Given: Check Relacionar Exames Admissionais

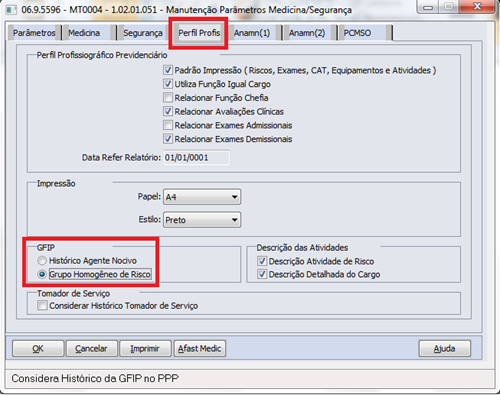Looking at the screenshot, I should (x=168, y=125).
